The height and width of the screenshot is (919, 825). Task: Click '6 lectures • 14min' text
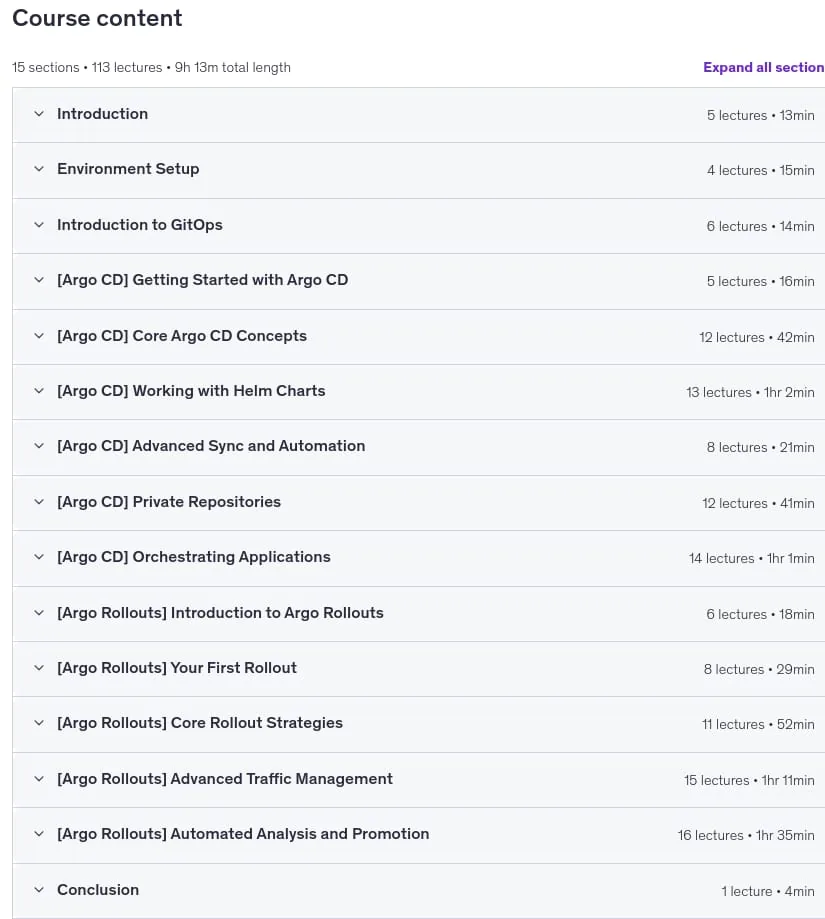pyautogui.click(x=761, y=226)
